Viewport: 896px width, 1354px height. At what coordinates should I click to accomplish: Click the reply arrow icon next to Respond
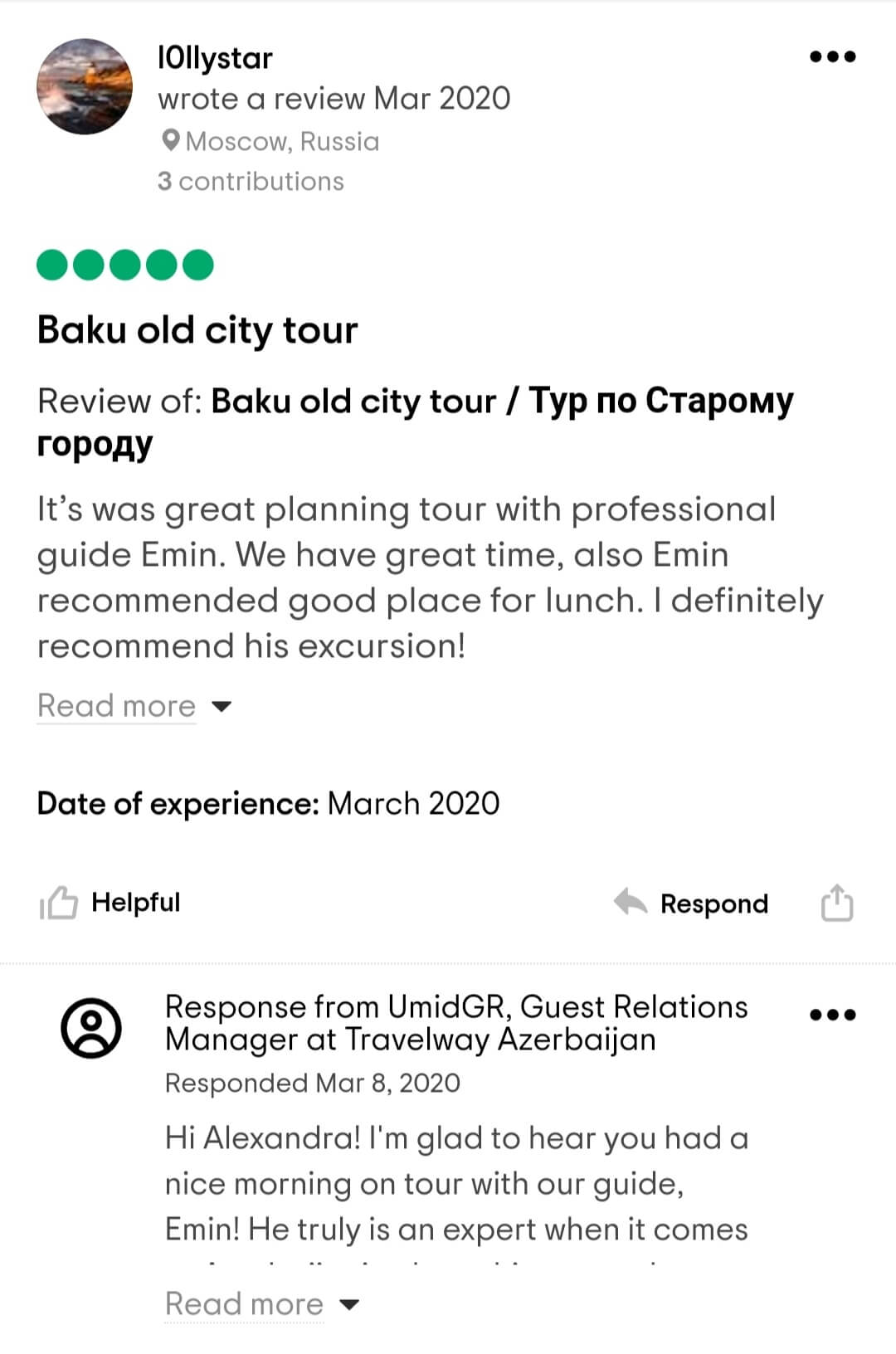pos(631,903)
